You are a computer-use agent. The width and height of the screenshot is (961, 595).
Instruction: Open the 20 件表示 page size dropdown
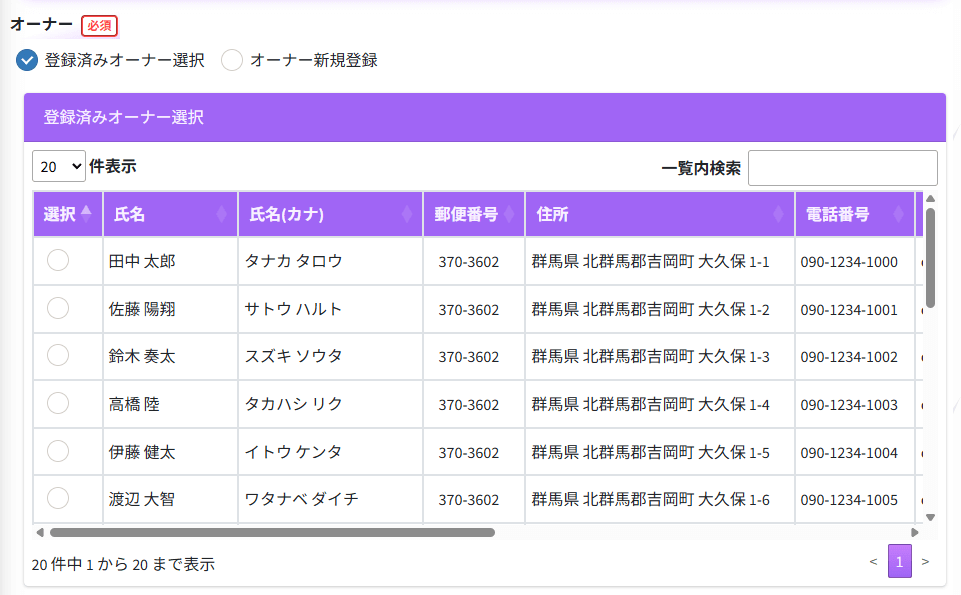(x=59, y=167)
